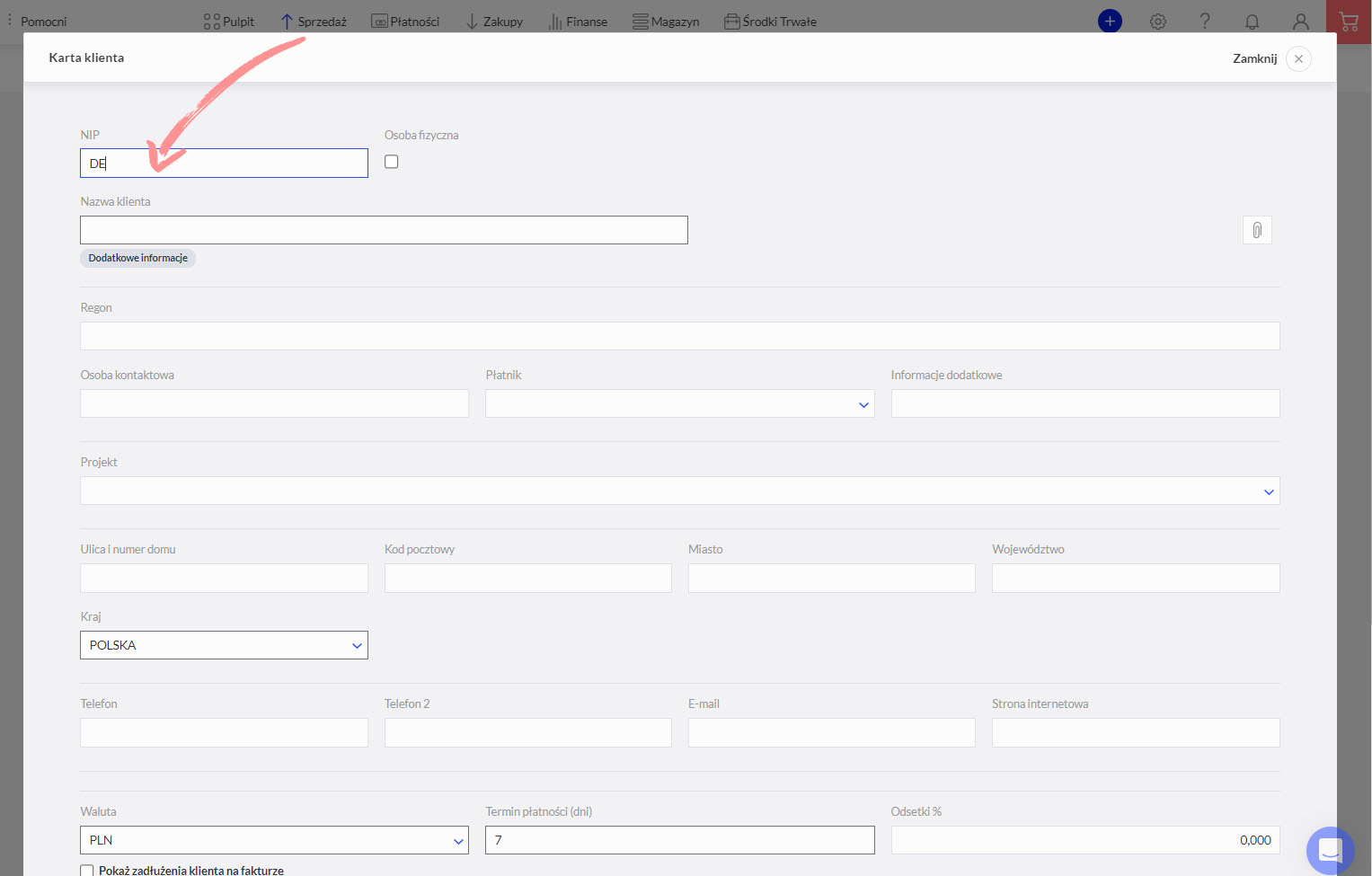The image size is (1372, 876).
Task: Click the Osoba kontaktowa field
Action: click(x=274, y=403)
